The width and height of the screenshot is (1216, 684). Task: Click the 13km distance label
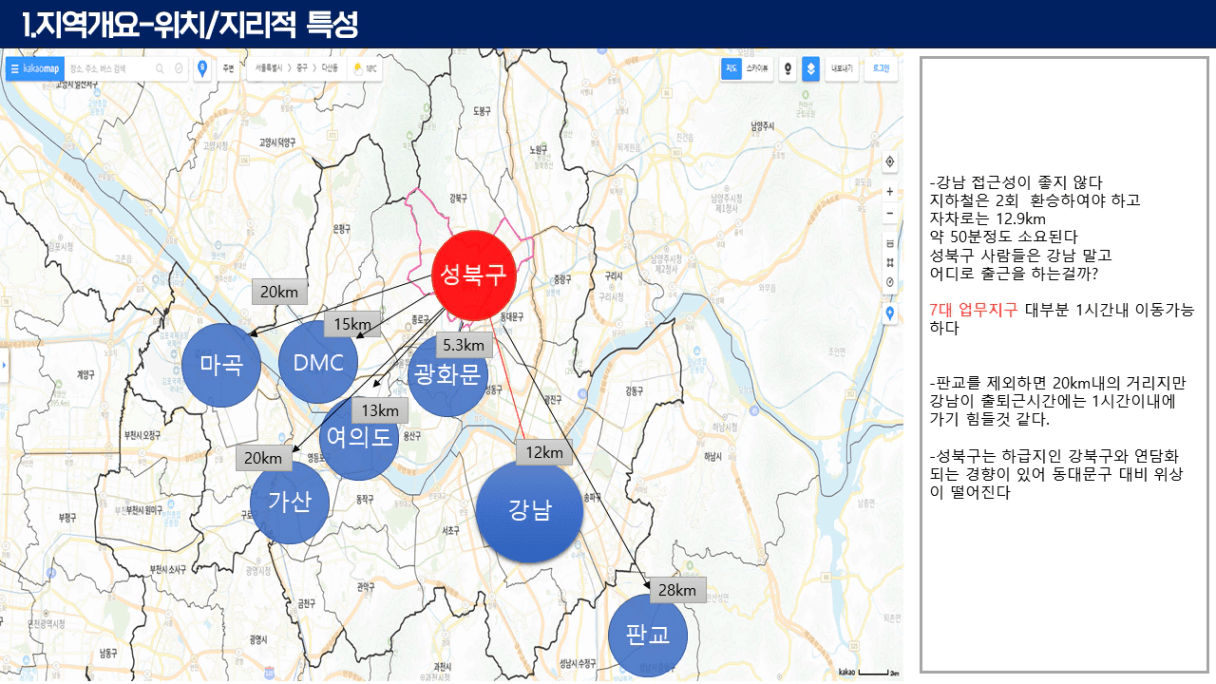click(380, 410)
